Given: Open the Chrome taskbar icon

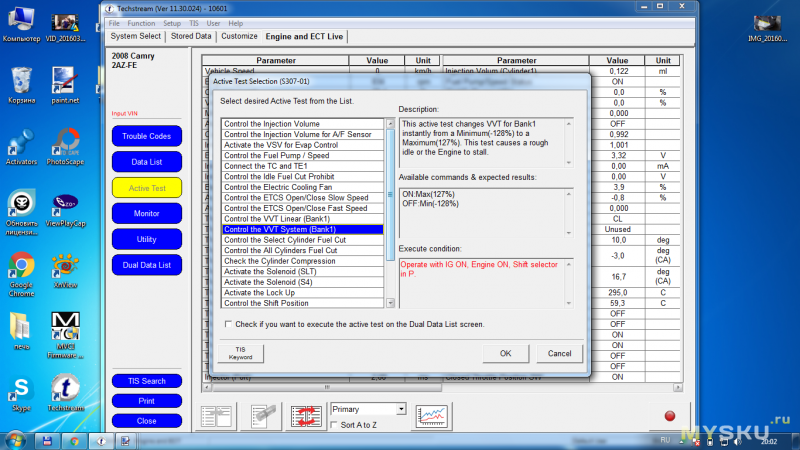Looking at the screenshot, I should click(x=74, y=441).
